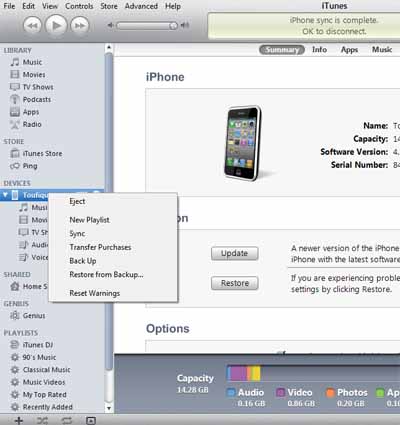Open TV Shows in the Library
The image size is (400, 425).
click(x=32, y=87)
